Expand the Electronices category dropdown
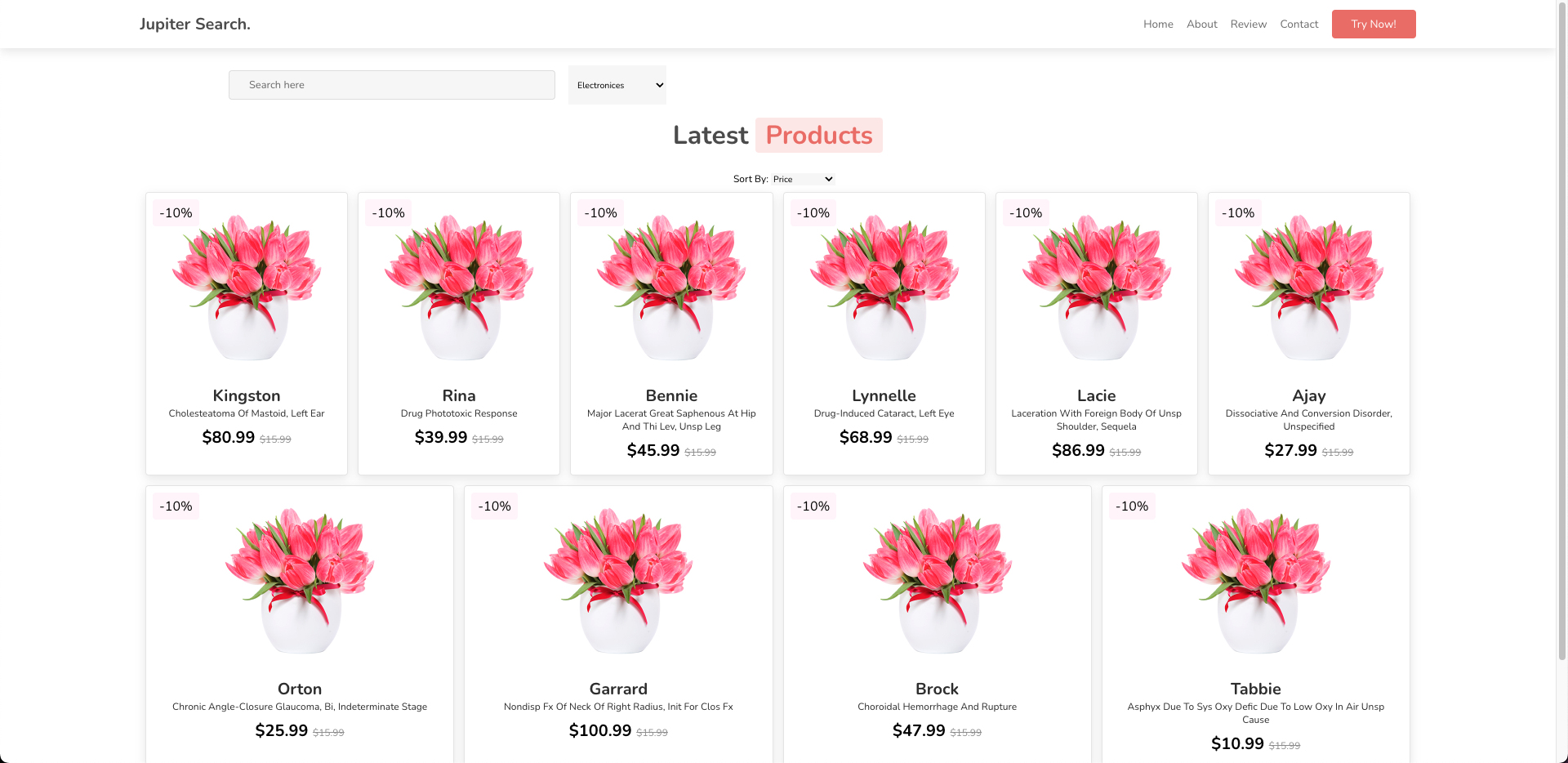Image resolution: width=1568 pixels, height=763 pixels. [x=617, y=85]
